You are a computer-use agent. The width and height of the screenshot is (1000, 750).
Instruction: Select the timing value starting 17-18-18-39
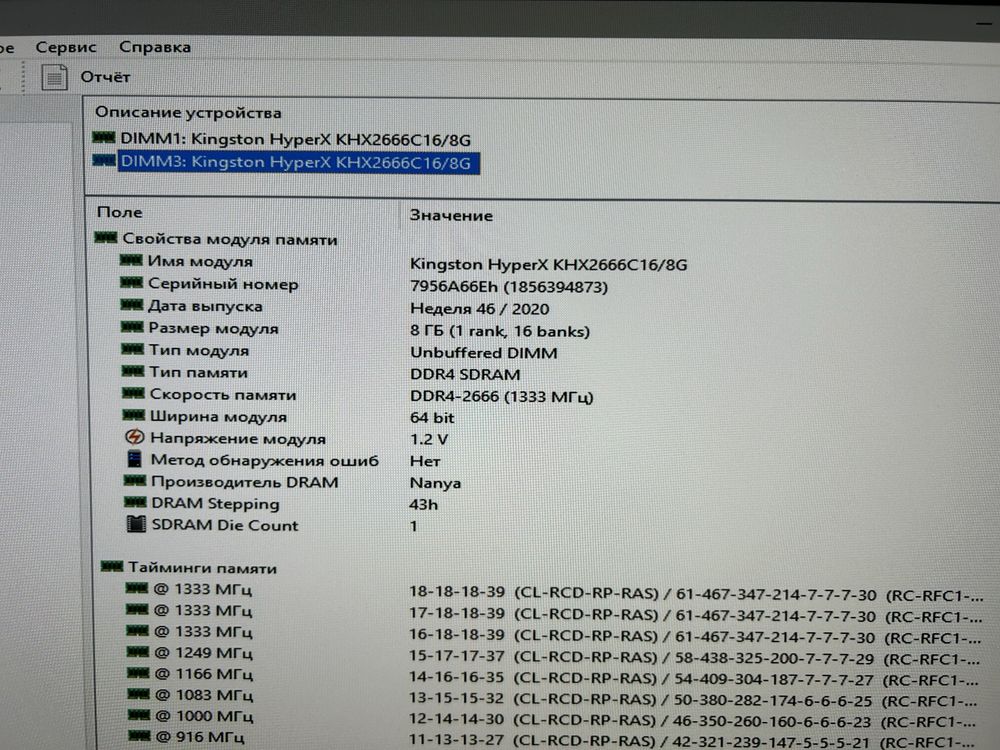click(695, 615)
